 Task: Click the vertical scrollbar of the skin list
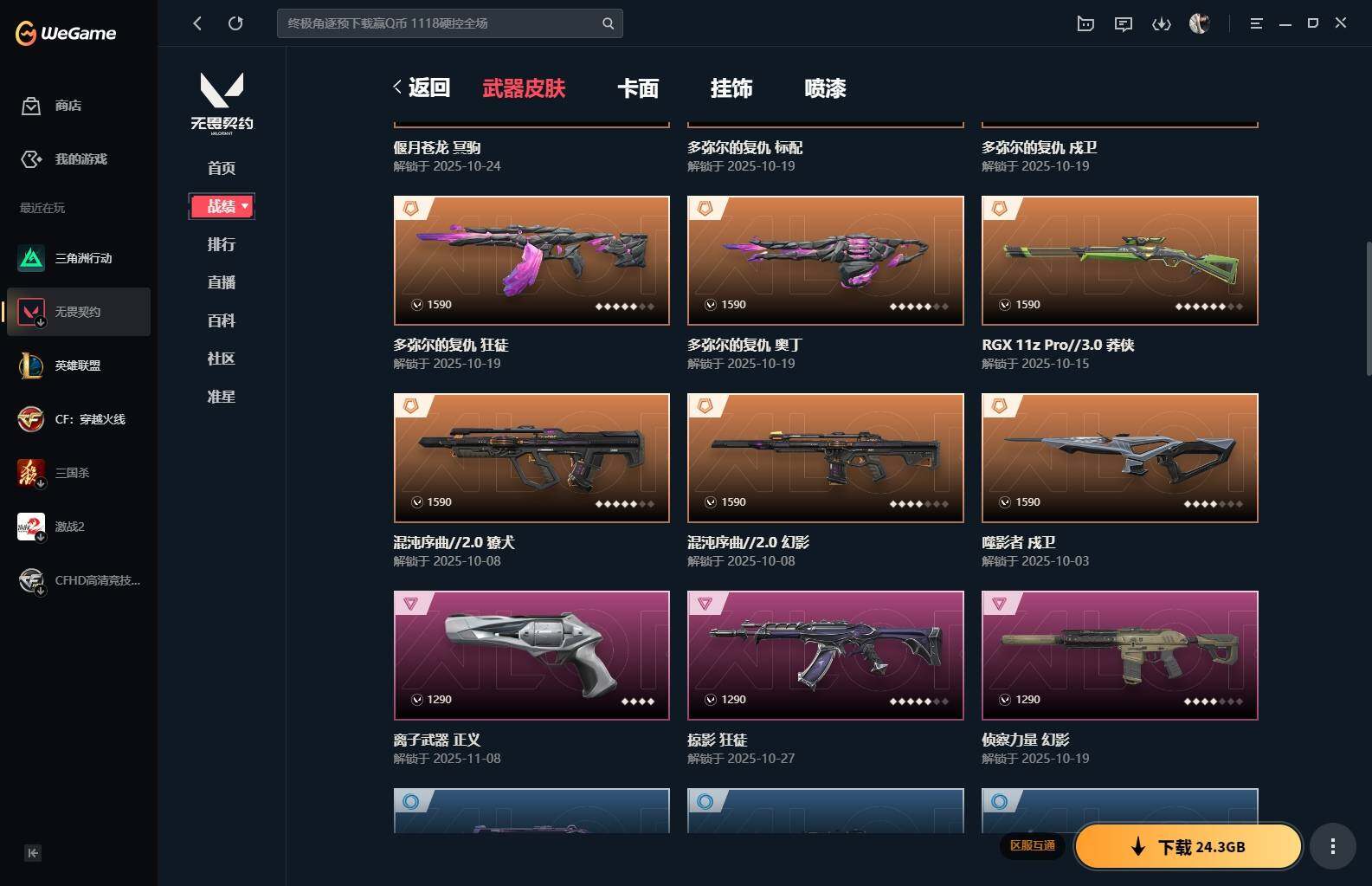tap(1369, 308)
